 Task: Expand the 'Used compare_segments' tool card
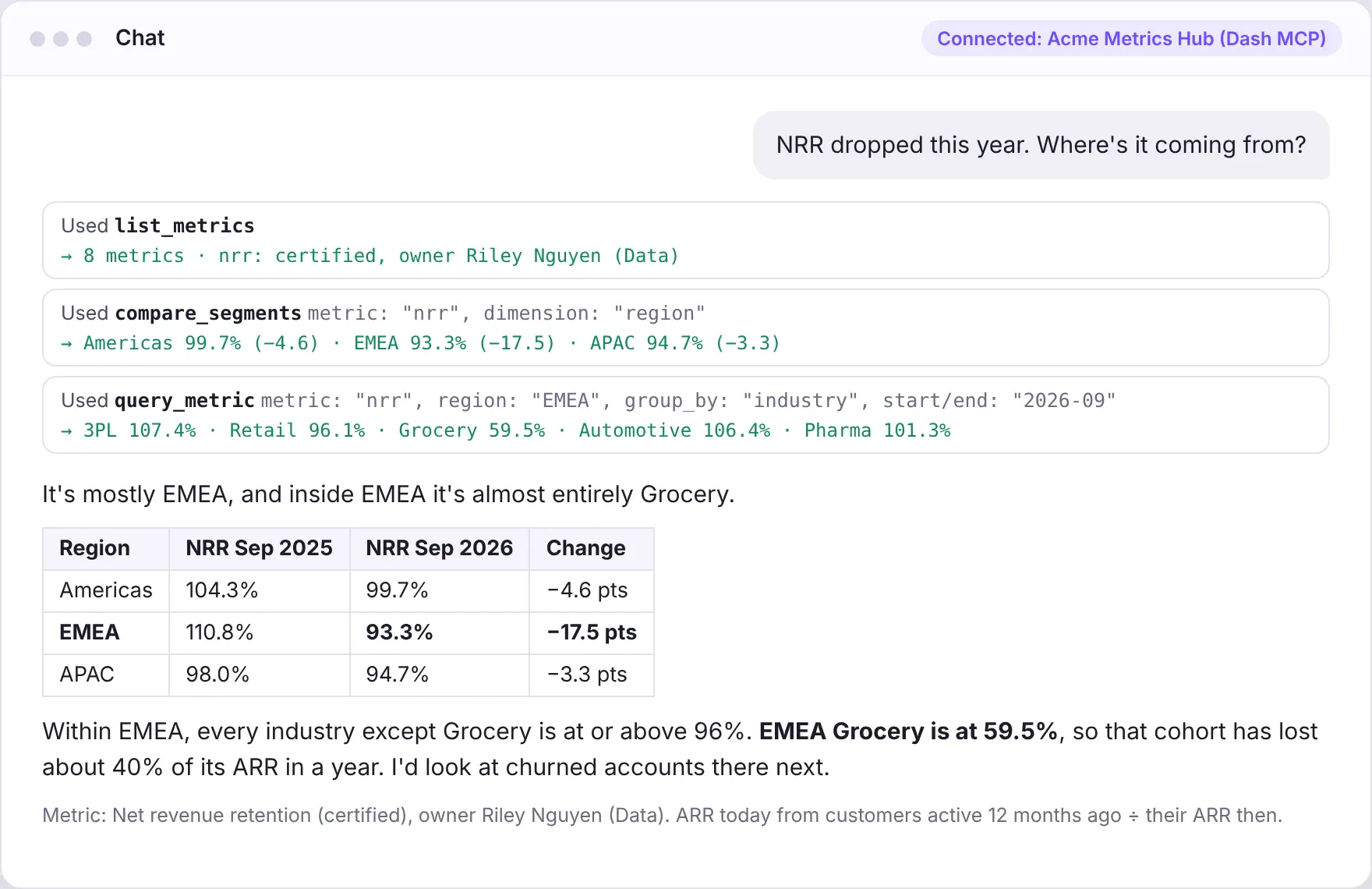(x=685, y=328)
